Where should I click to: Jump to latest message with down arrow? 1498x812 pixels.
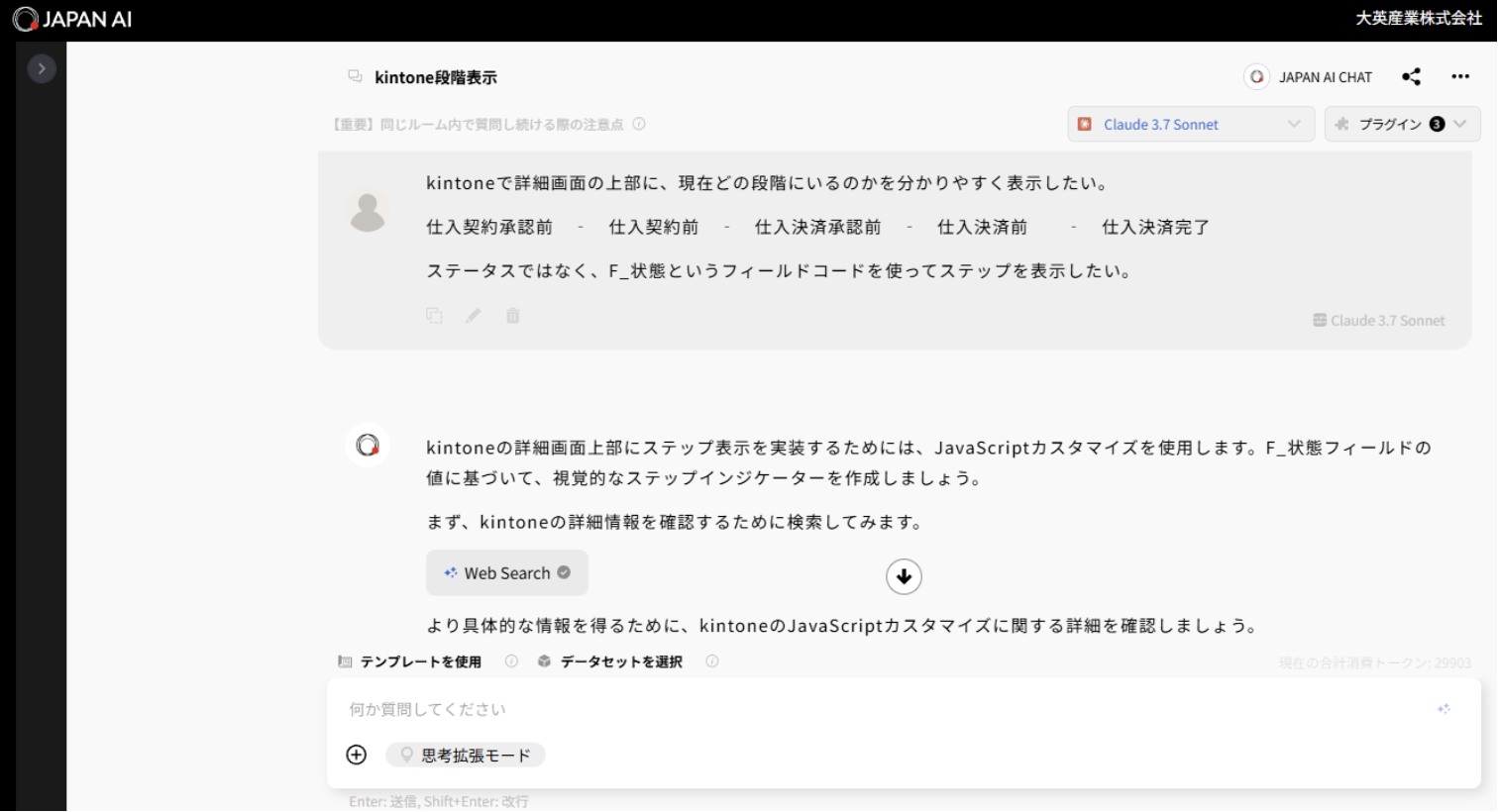[904, 576]
